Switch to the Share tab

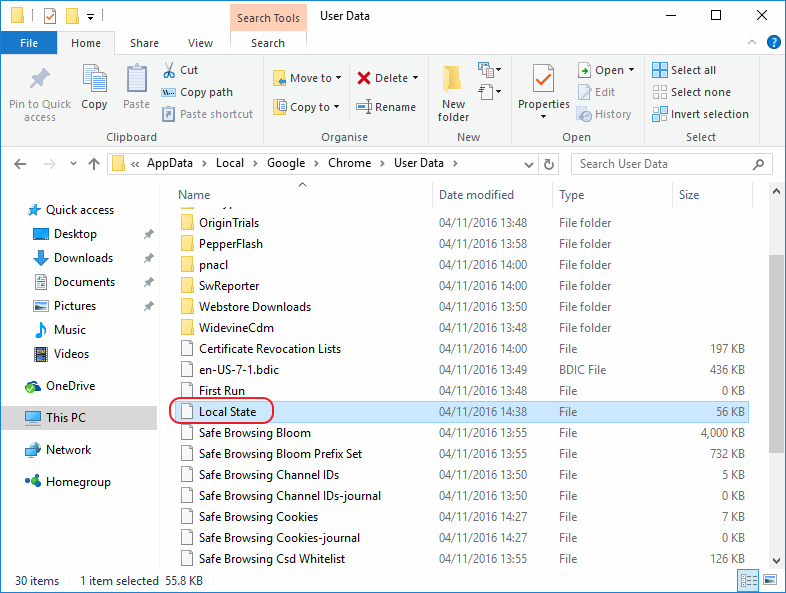point(144,43)
